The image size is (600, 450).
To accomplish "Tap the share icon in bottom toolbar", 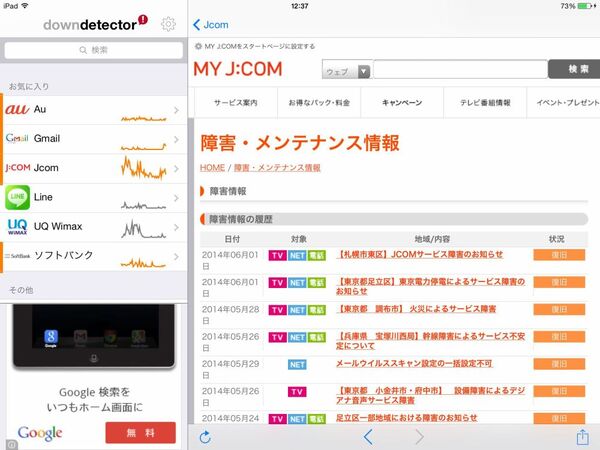I will [x=582, y=437].
